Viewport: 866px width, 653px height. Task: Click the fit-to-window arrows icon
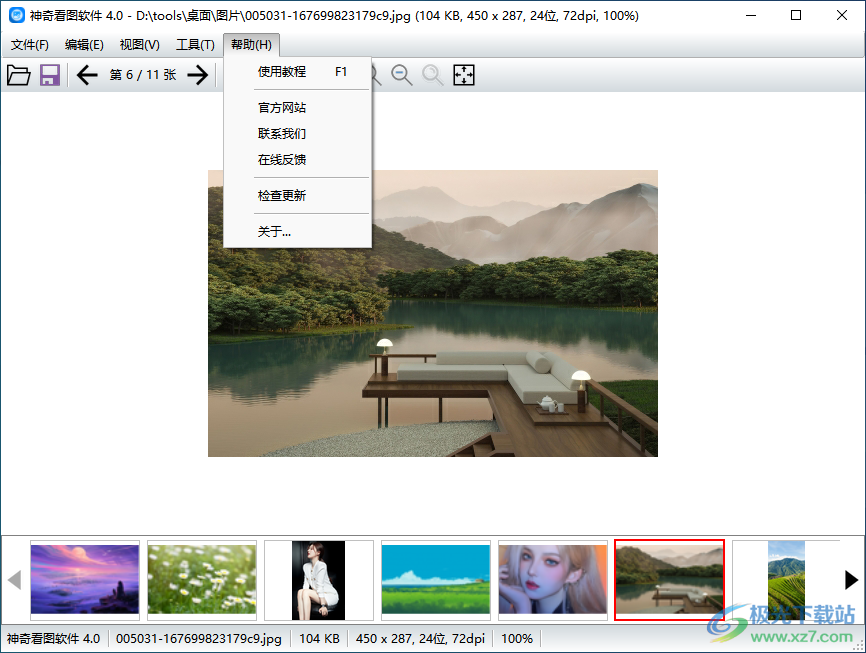(x=464, y=75)
